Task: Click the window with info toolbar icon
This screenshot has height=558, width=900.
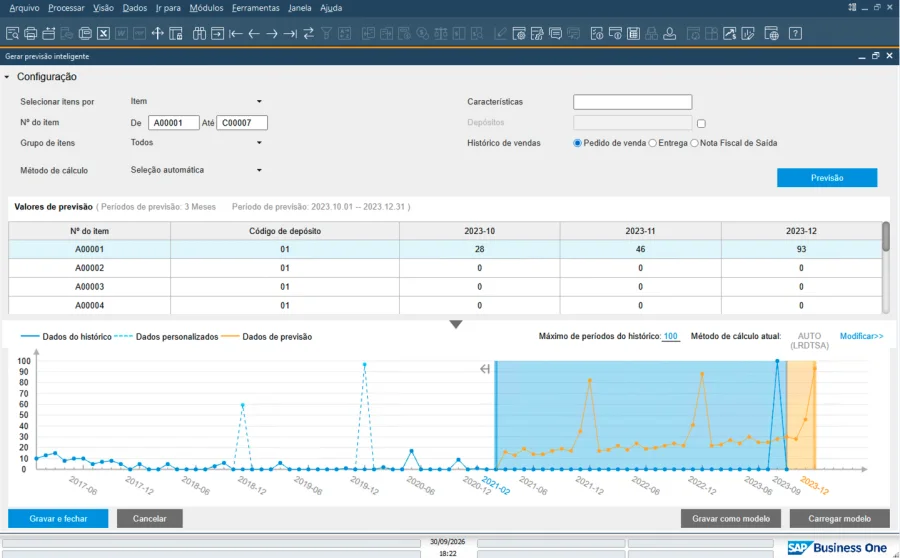Action: [615, 33]
